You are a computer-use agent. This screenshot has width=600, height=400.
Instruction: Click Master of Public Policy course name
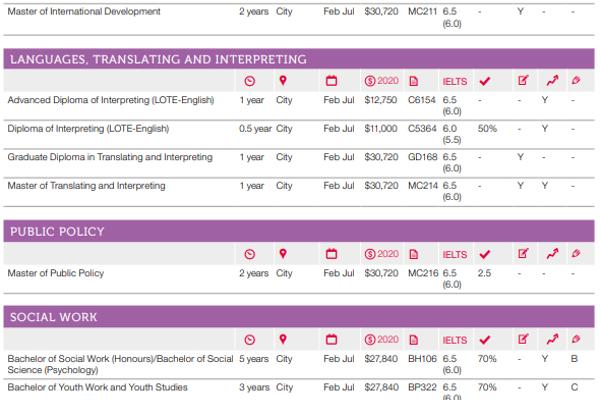(x=56, y=273)
